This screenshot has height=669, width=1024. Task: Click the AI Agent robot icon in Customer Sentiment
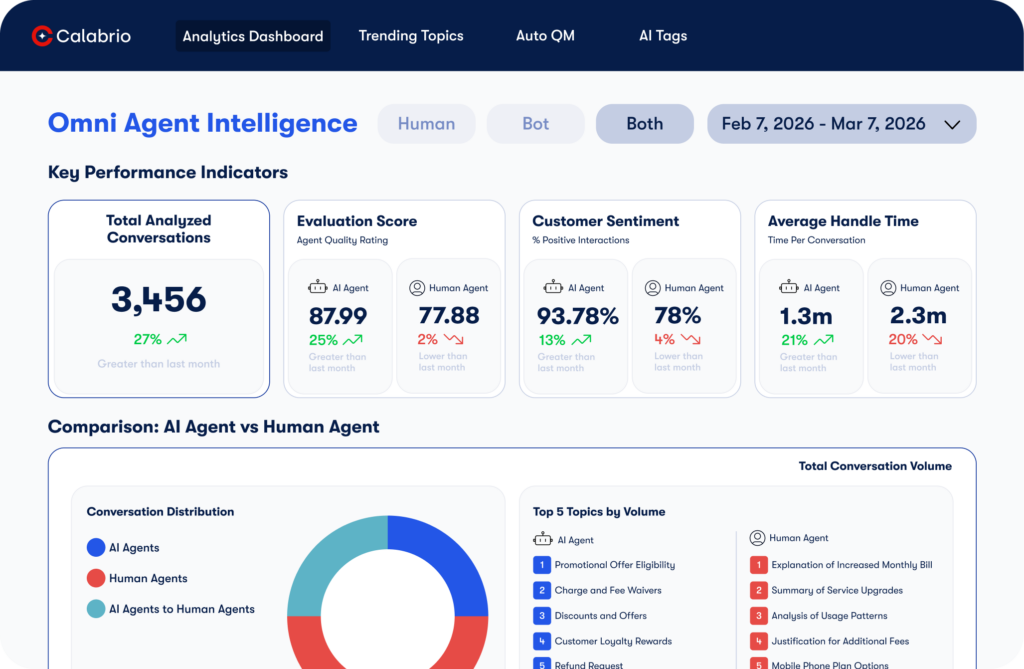[553, 287]
